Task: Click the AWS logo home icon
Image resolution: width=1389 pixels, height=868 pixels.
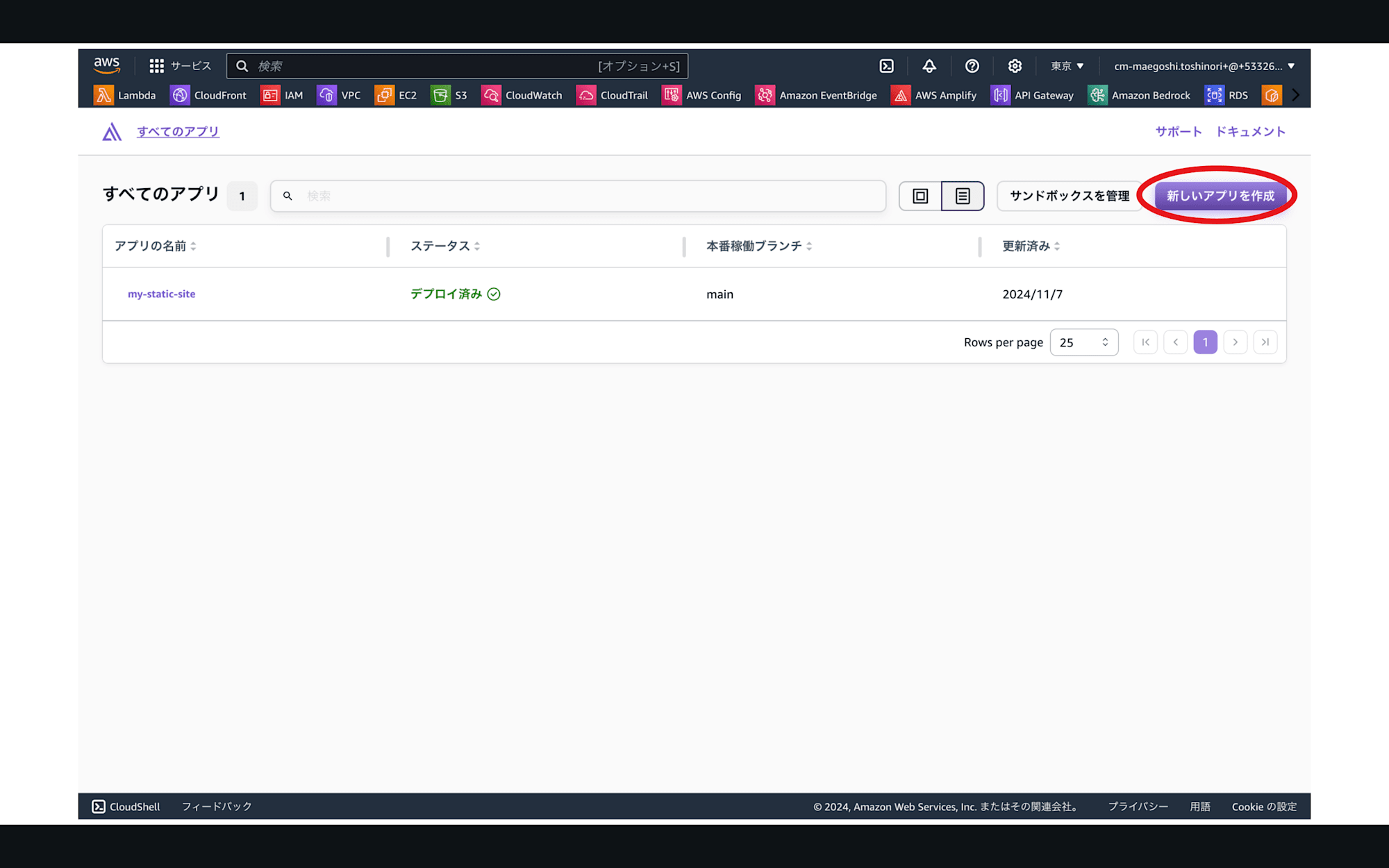Action: 107,65
